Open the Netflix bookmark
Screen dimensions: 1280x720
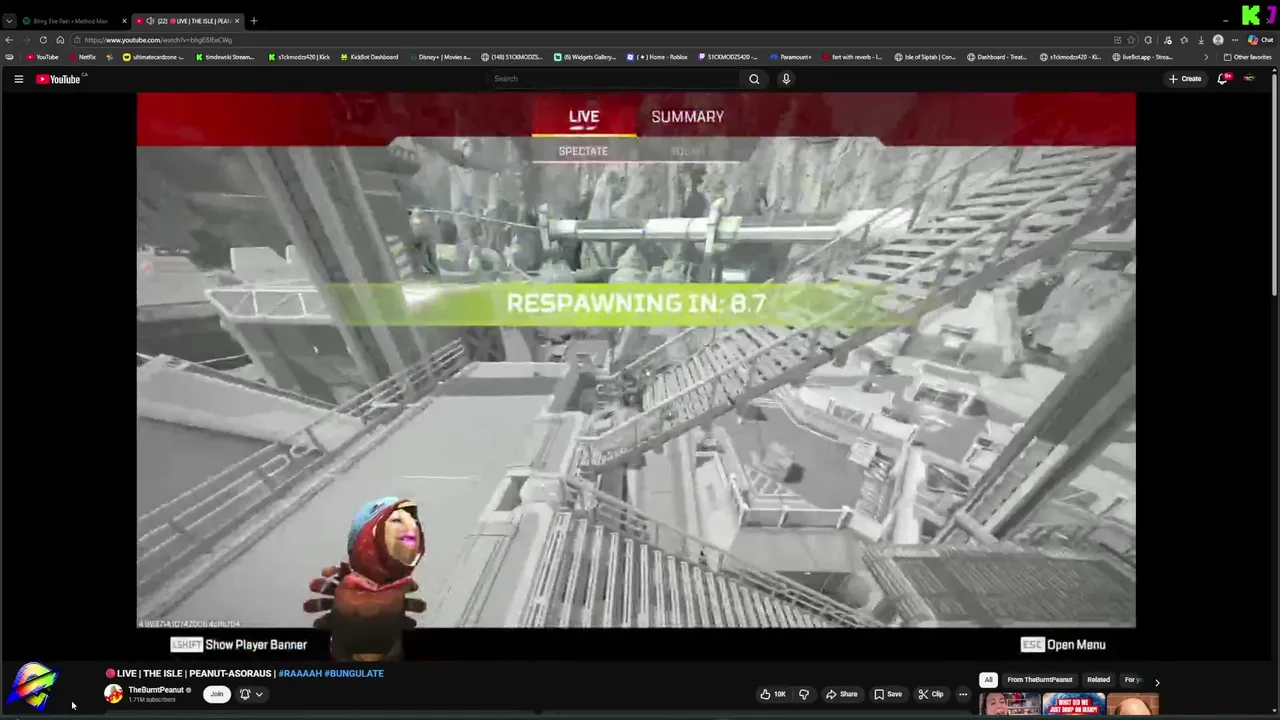tap(82, 57)
